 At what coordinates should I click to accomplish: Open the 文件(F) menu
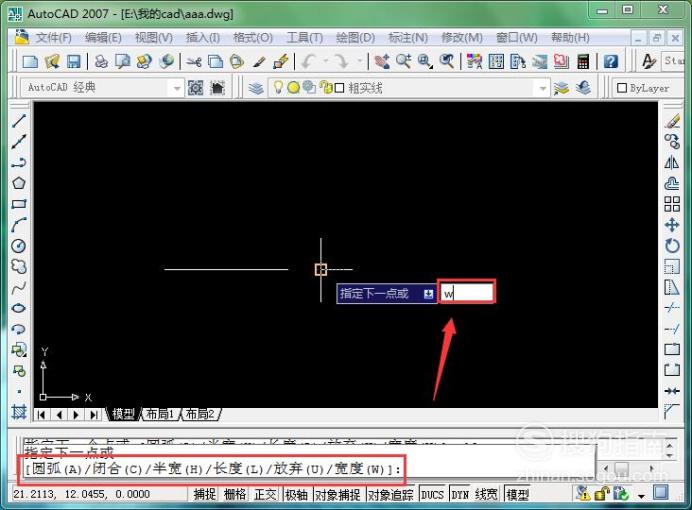click(53, 38)
